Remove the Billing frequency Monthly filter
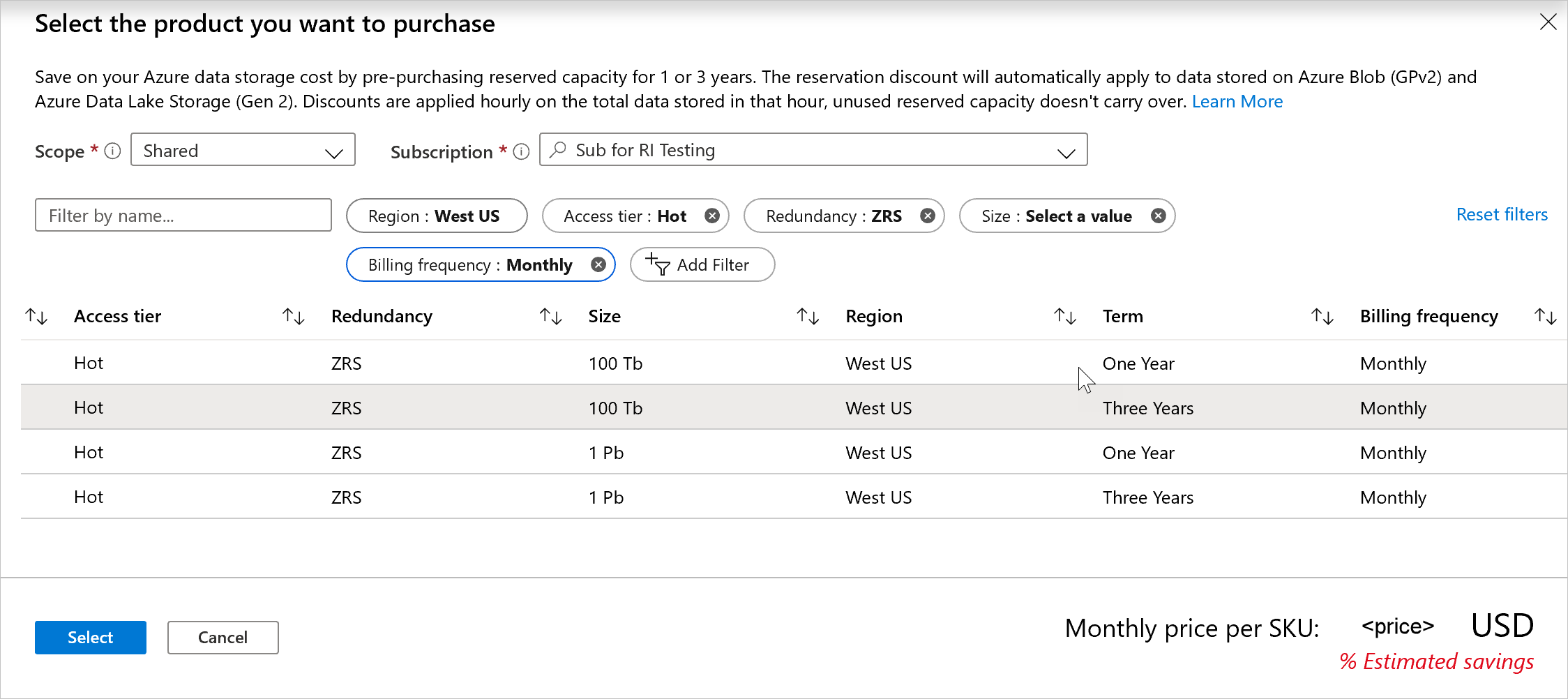Image resolution: width=1568 pixels, height=699 pixels. point(598,264)
